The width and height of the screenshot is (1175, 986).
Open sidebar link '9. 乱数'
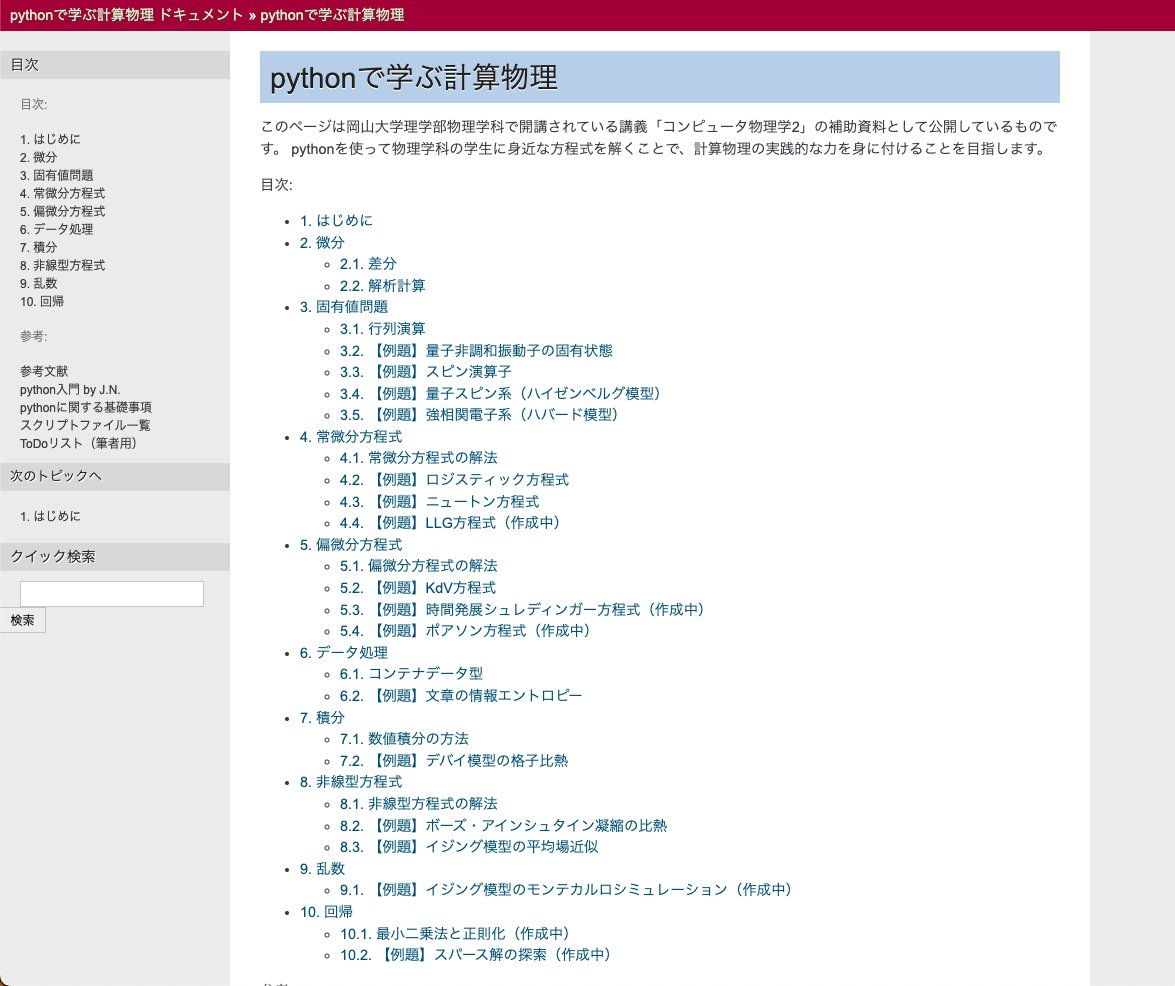pos(38,283)
